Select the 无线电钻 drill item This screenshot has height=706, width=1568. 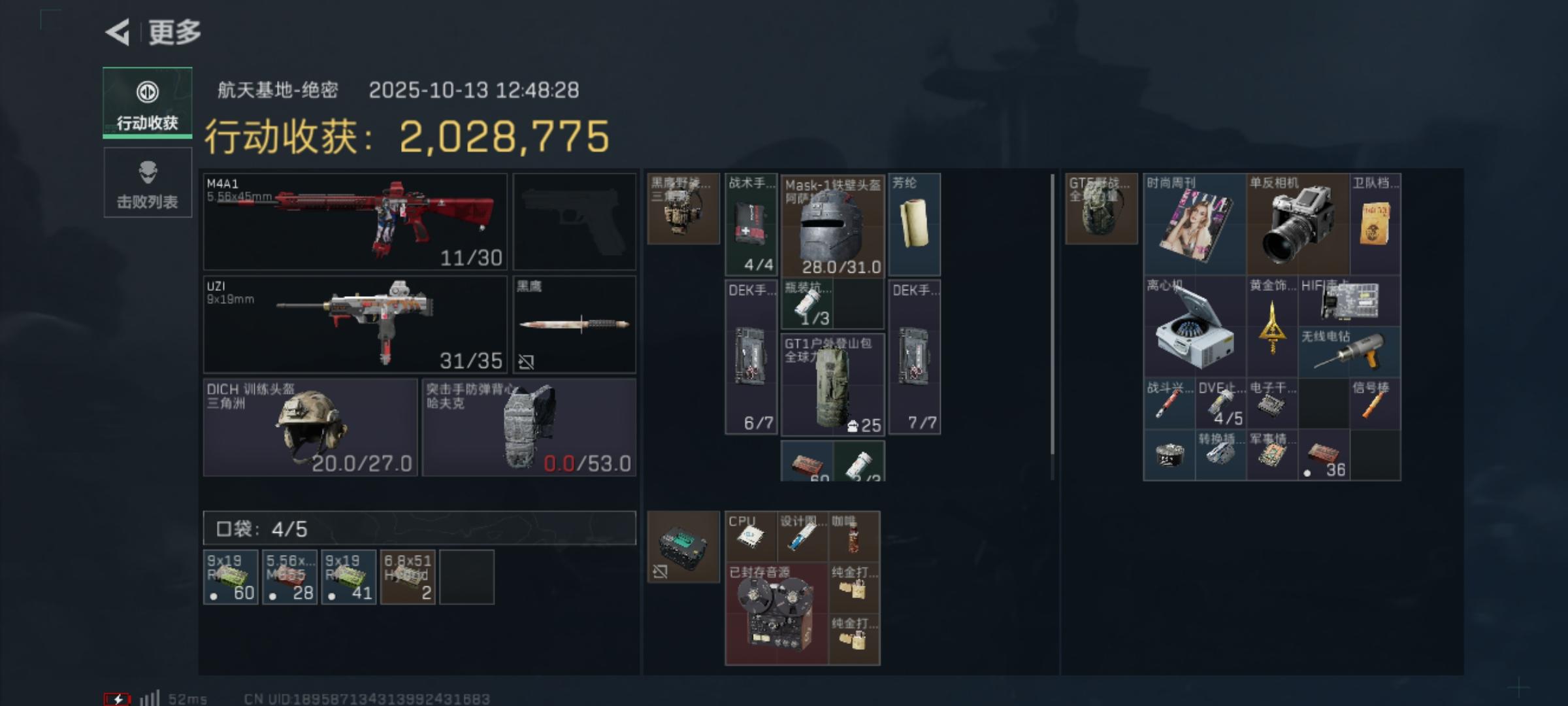click(x=1350, y=352)
